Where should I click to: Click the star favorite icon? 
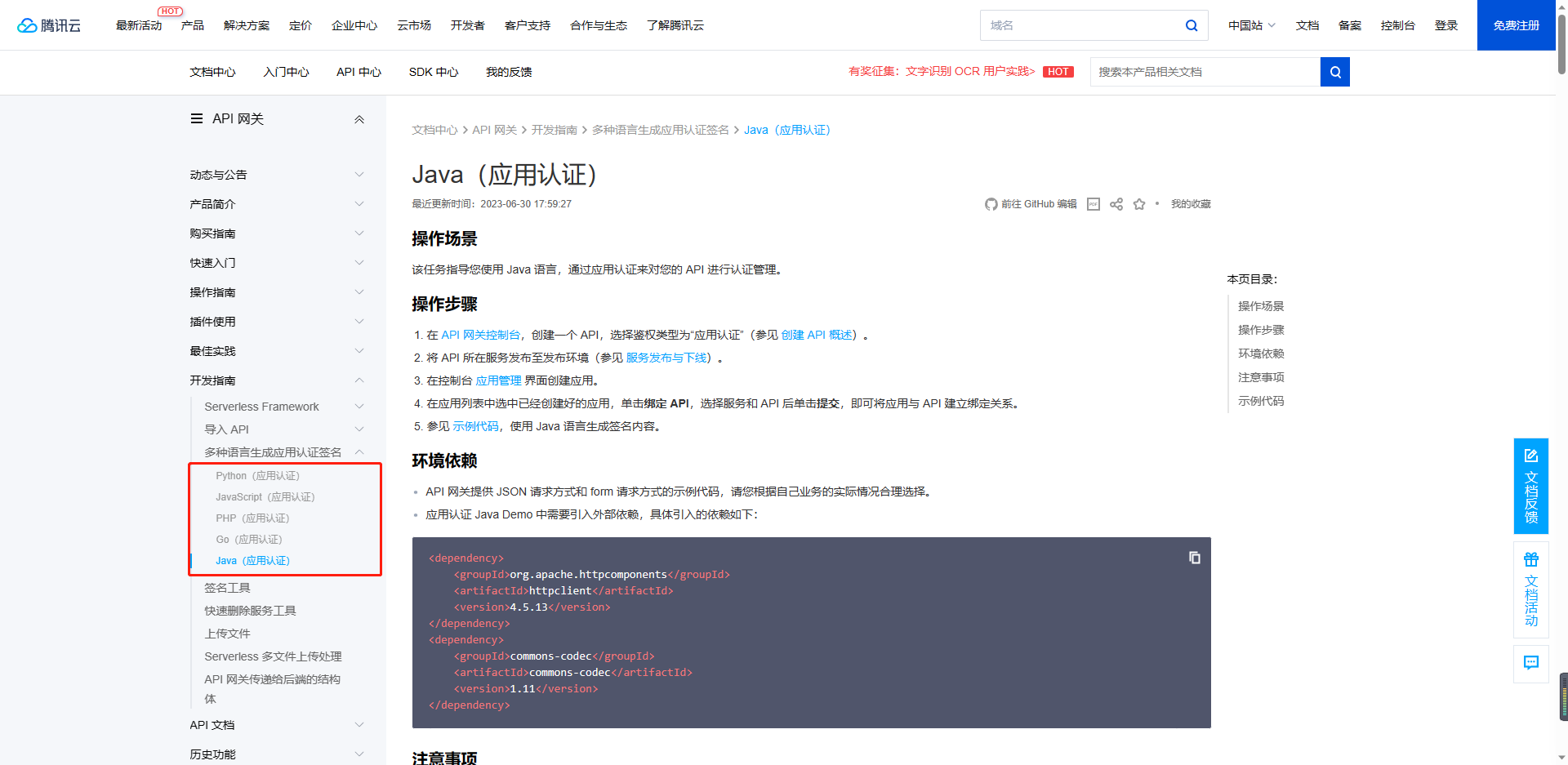[1139, 204]
